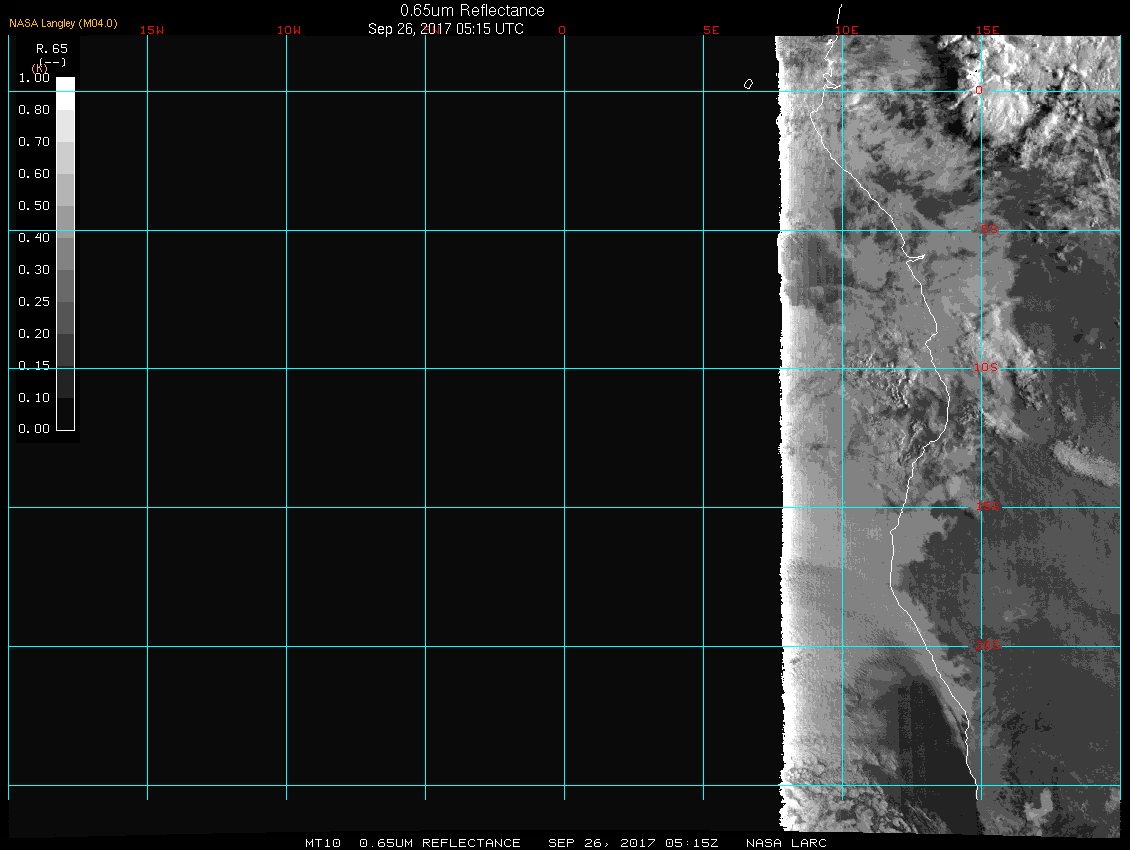This screenshot has height=850, width=1130.
Task: Click the 0.25 colorbar value
Action: [x=34, y=301]
